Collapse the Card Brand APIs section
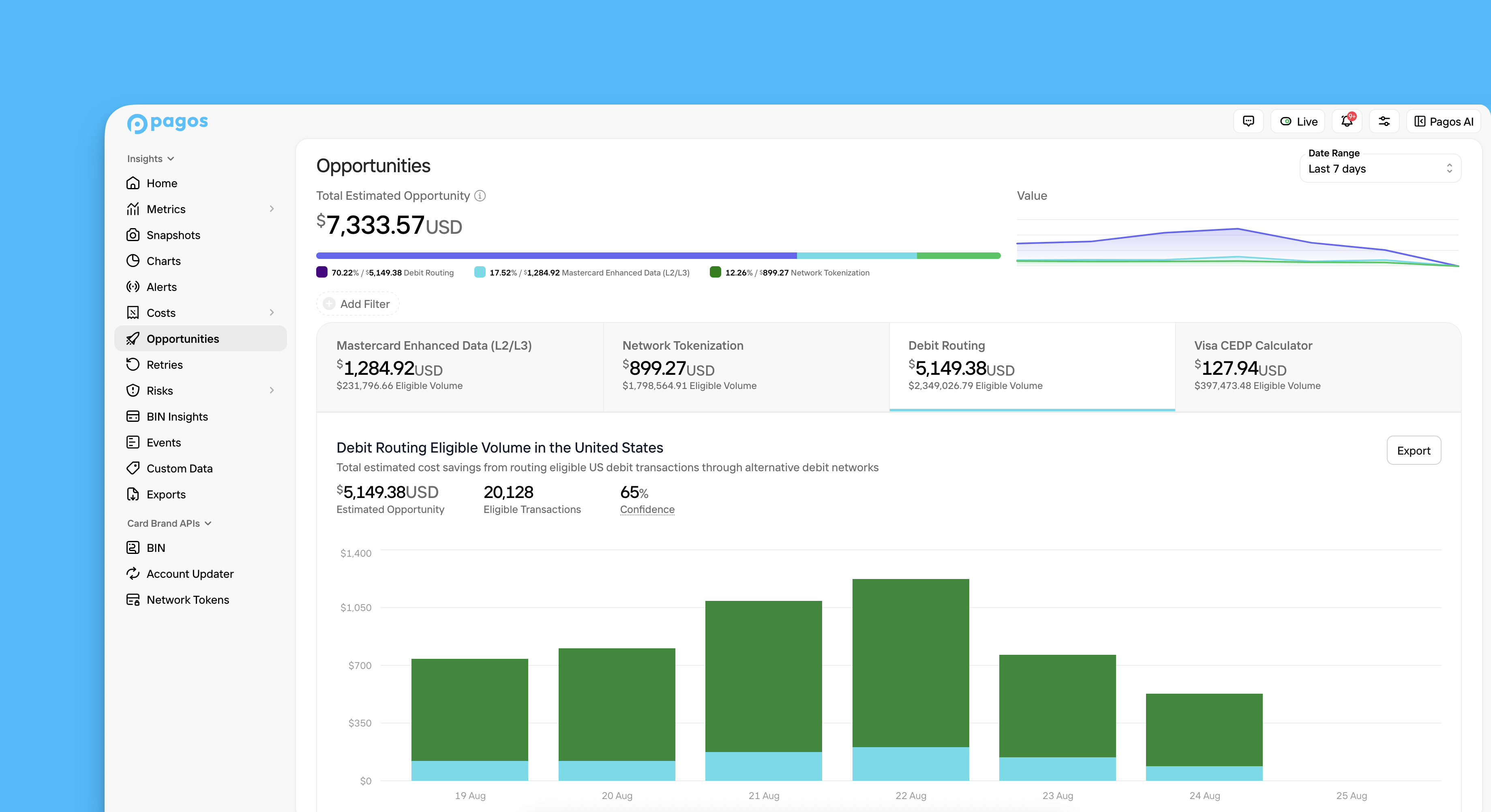 point(169,524)
